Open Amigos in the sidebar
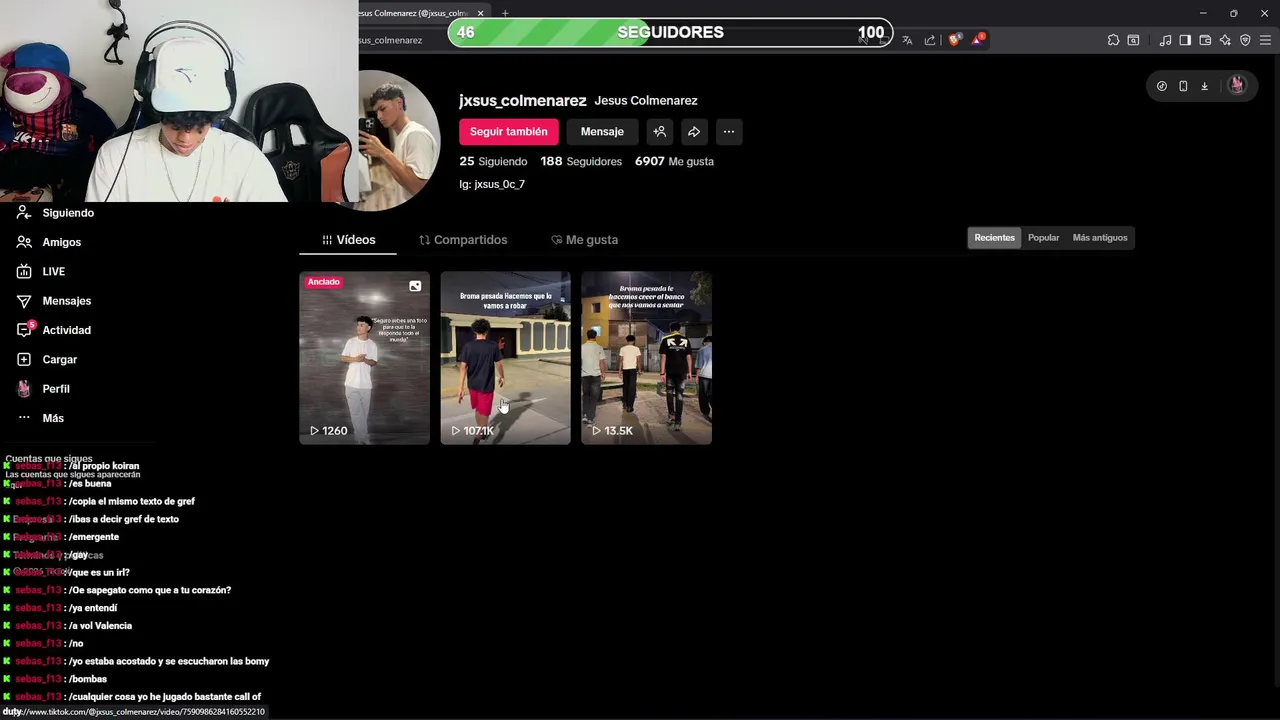This screenshot has width=1280, height=720. [49, 242]
